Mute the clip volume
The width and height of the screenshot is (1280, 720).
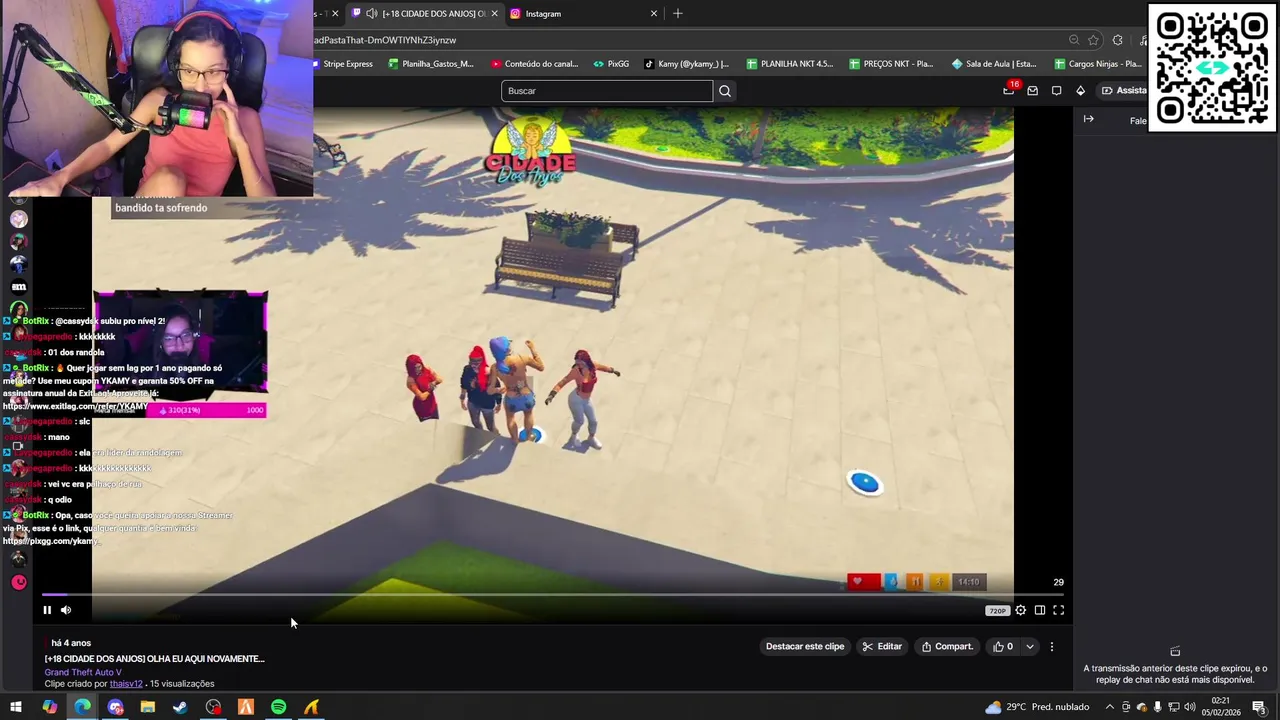coord(66,610)
